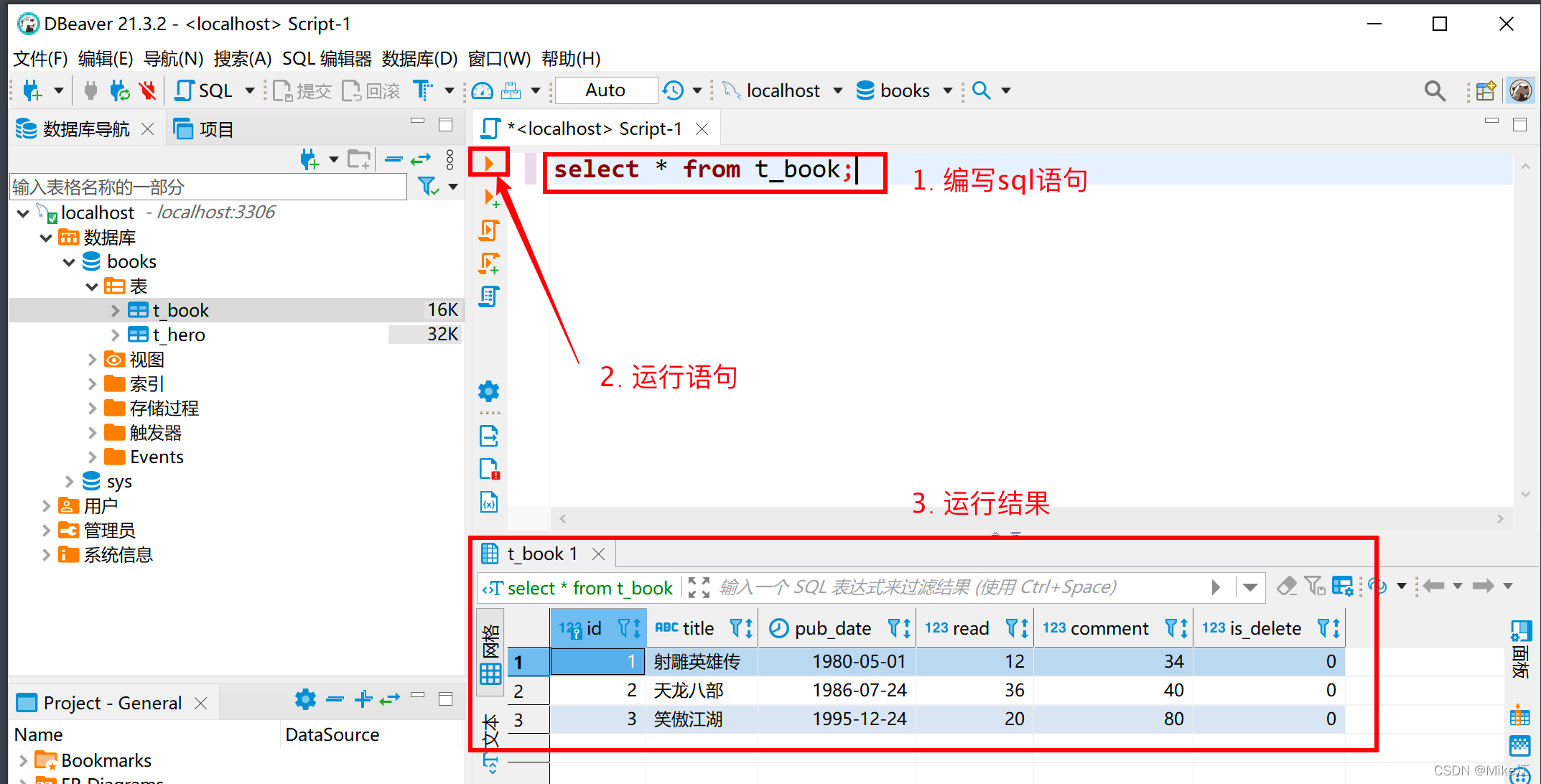Image resolution: width=1541 pixels, height=784 pixels.
Task: Collapse the books database node
Action: [x=69, y=262]
